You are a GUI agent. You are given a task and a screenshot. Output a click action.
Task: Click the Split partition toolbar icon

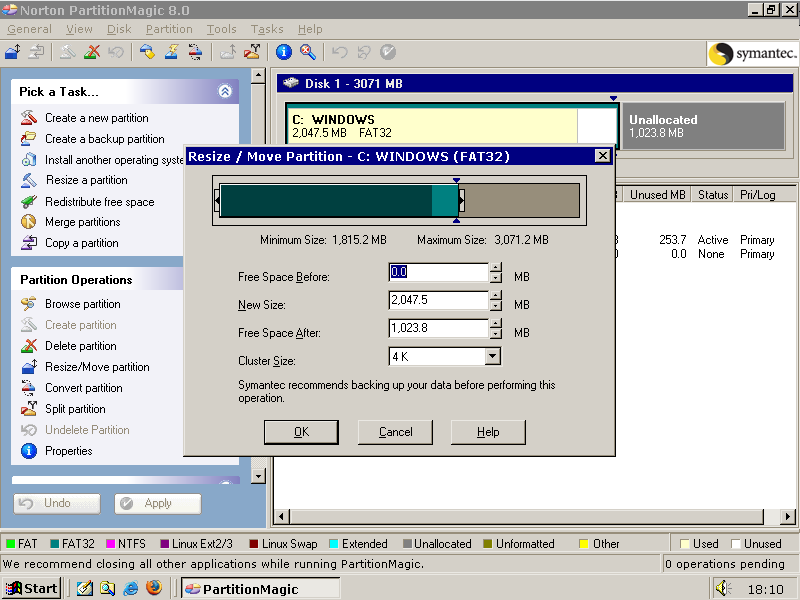[252, 52]
